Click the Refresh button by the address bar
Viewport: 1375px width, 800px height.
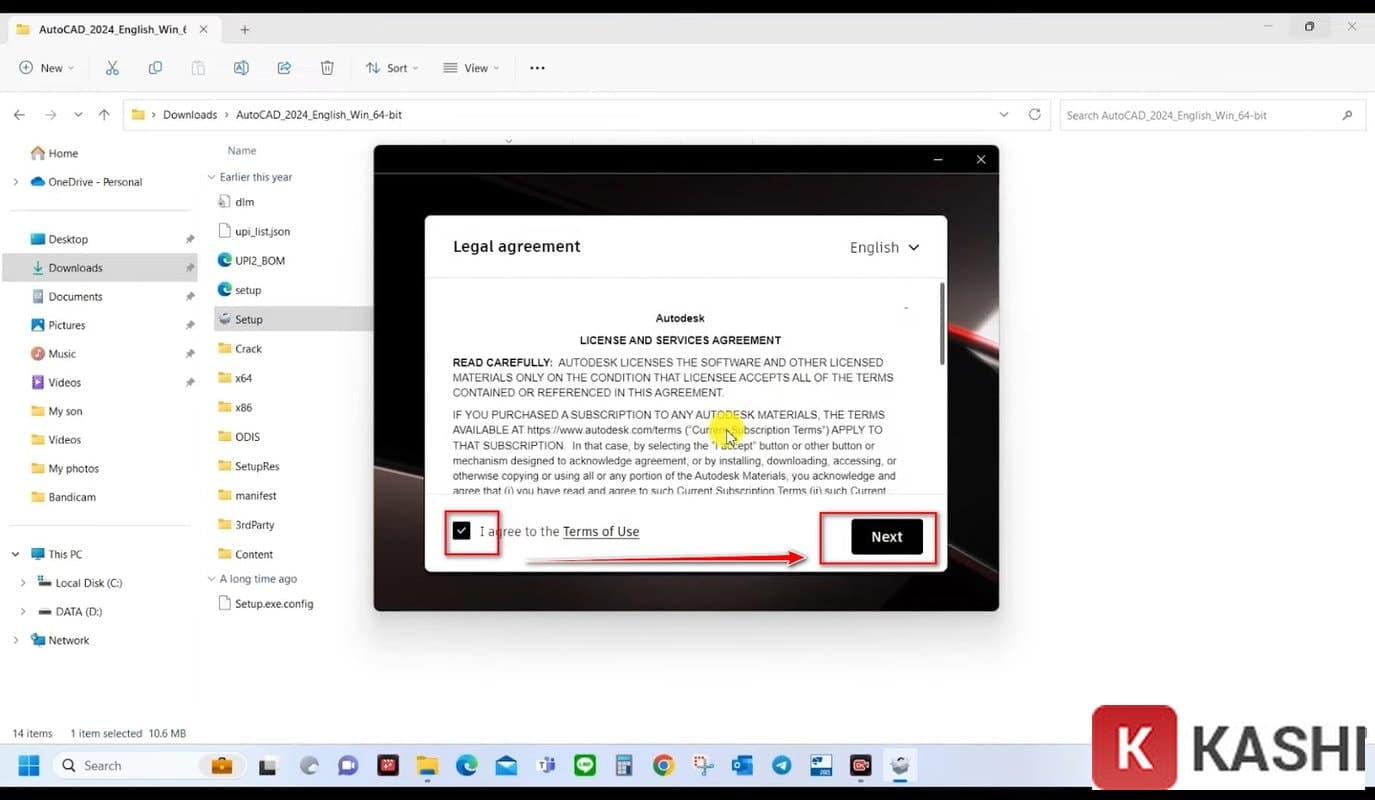click(x=1035, y=115)
